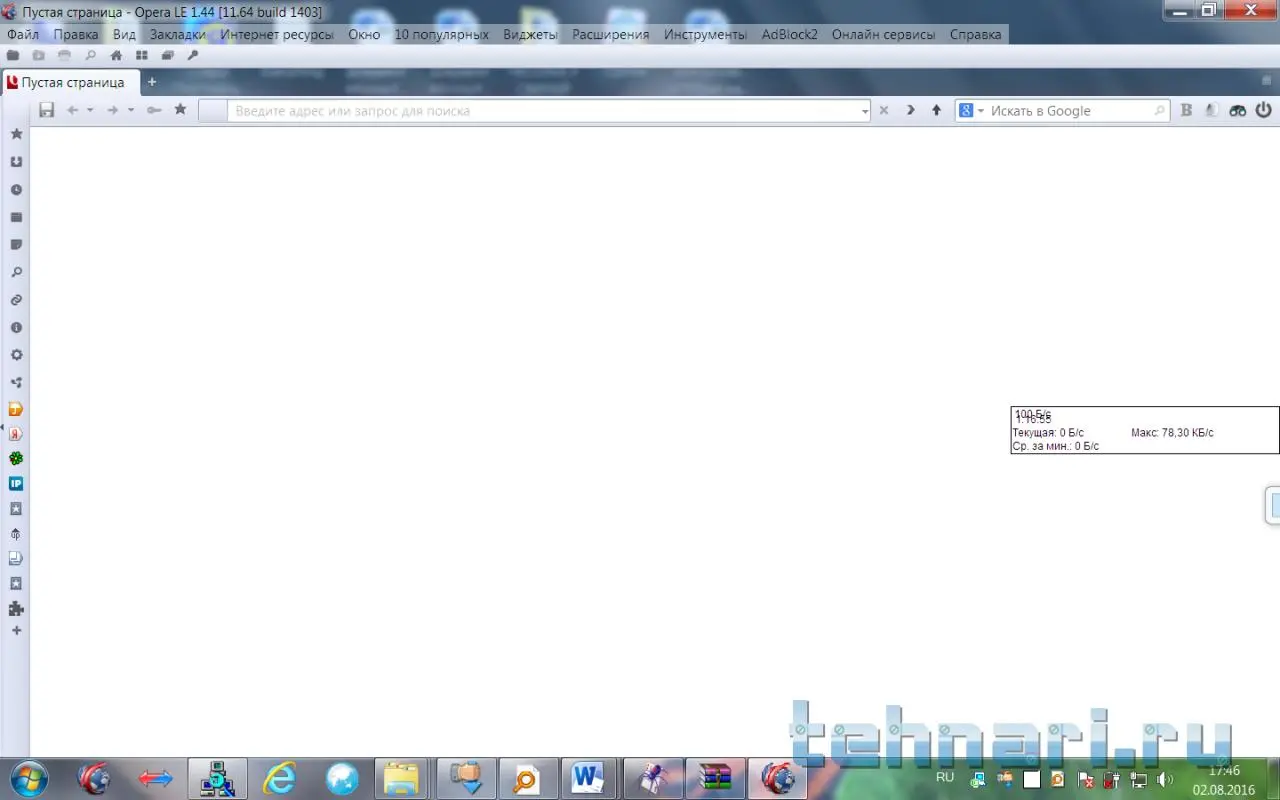This screenshot has width=1280, height=800.
Task: Click the bold B icon in toolbar
Action: tap(1186, 110)
